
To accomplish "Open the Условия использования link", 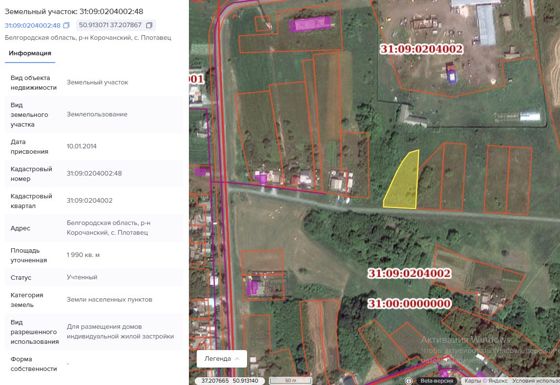I will tap(536, 381).
